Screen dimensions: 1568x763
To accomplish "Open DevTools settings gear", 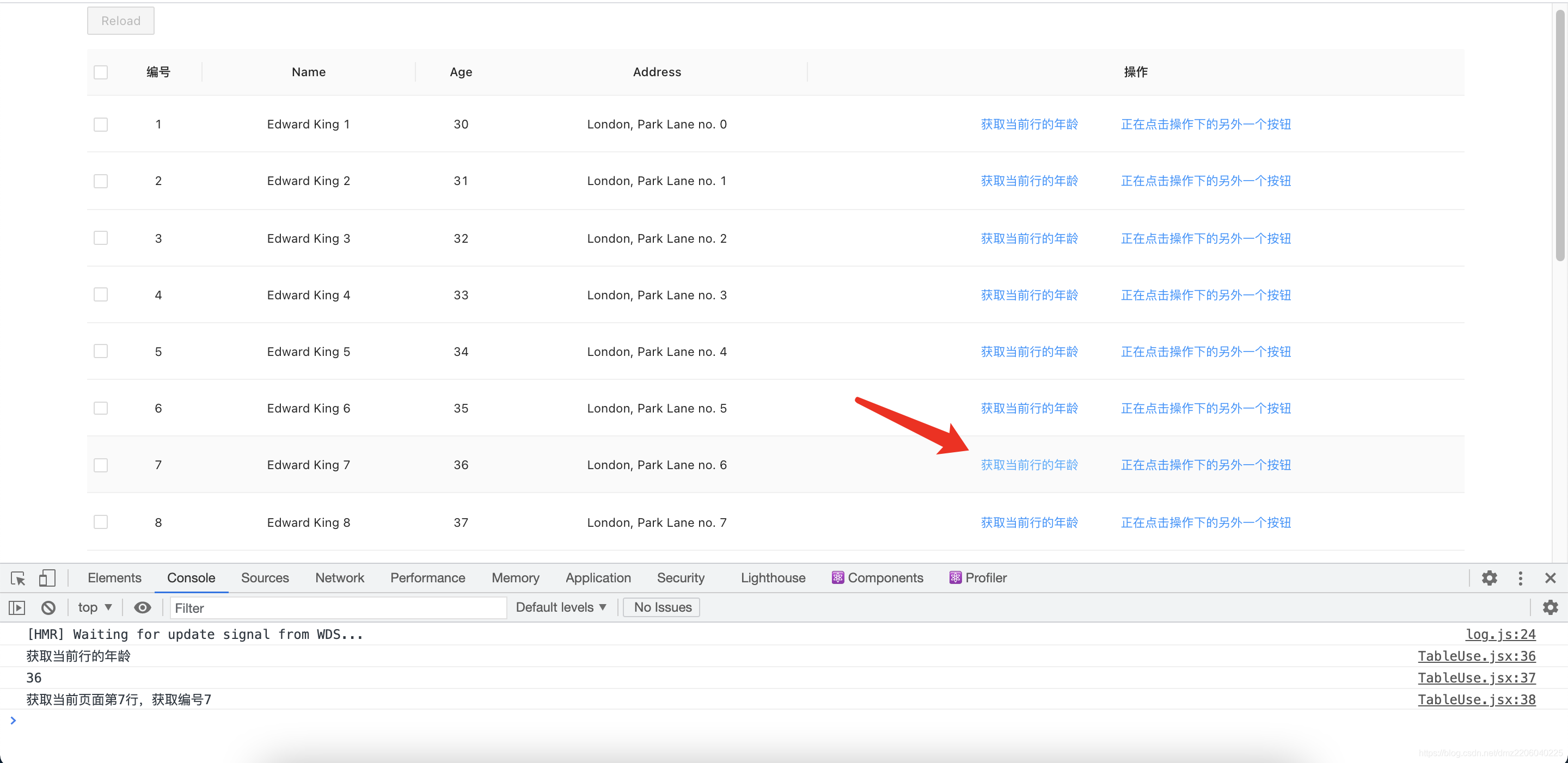I will (x=1489, y=578).
